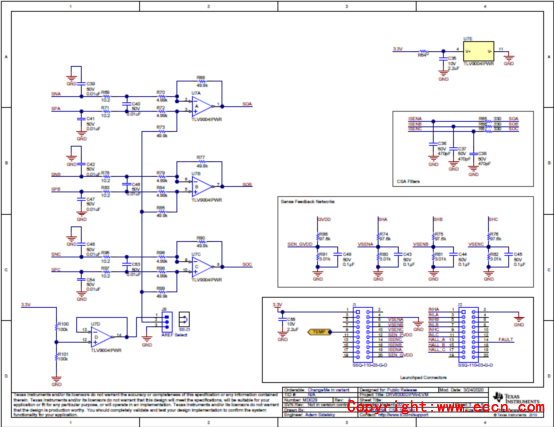Select the J2 right launchpad connector symbol
This screenshot has width=554, height=427.
tap(468, 334)
